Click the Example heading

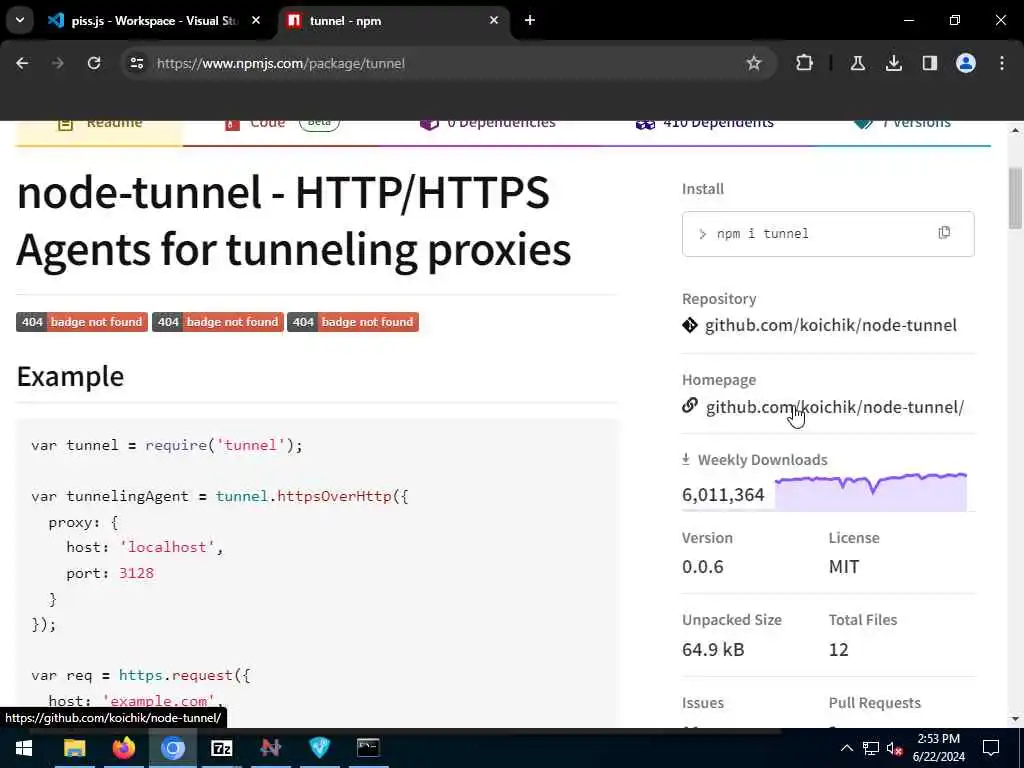coord(71,377)
